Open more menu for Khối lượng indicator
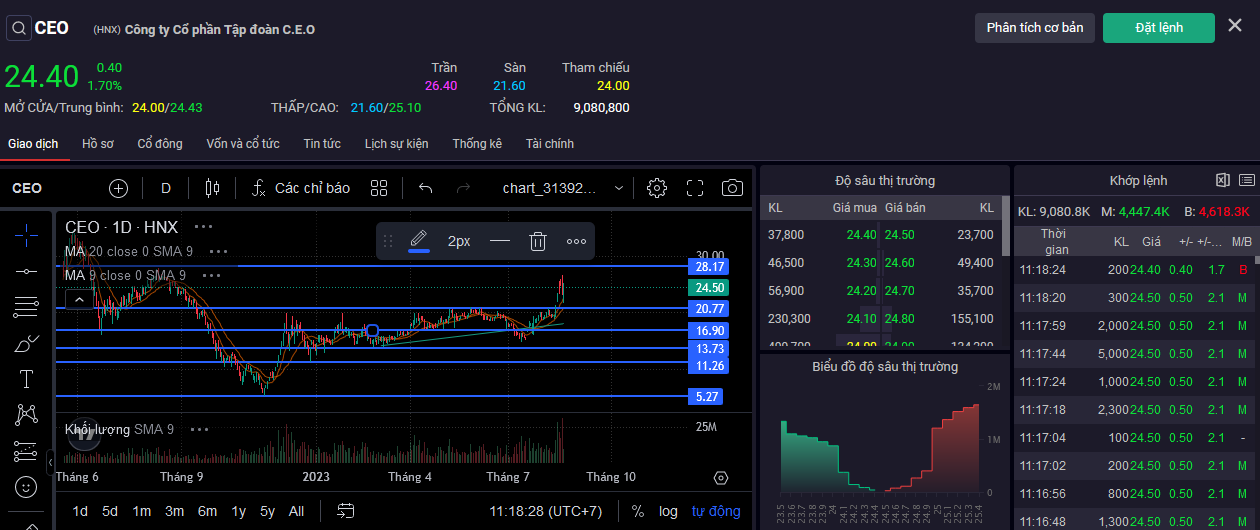Screen dimensions: 1260x530 click(198, 429)
